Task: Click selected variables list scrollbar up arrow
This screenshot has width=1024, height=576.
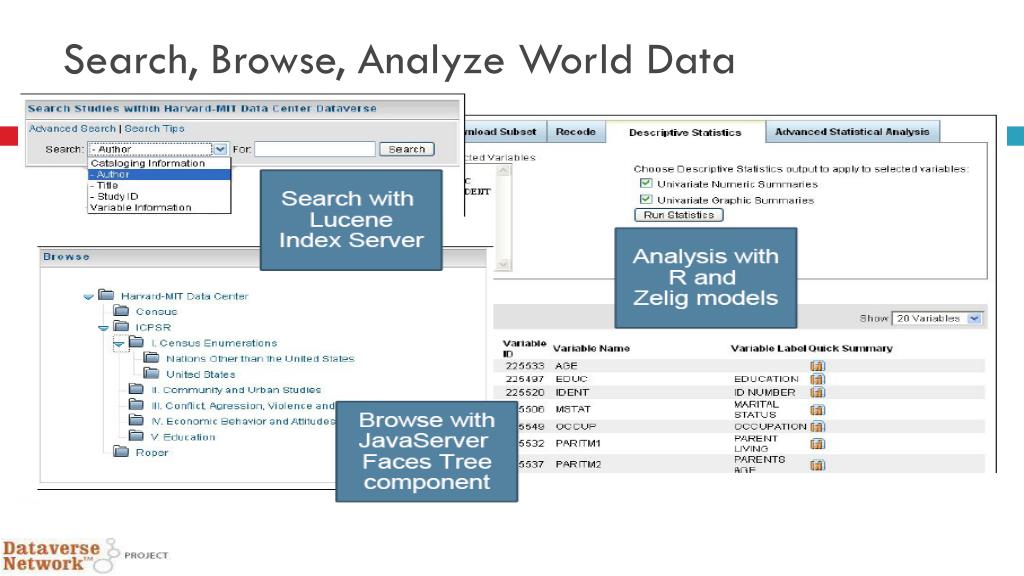Action: 504,171
